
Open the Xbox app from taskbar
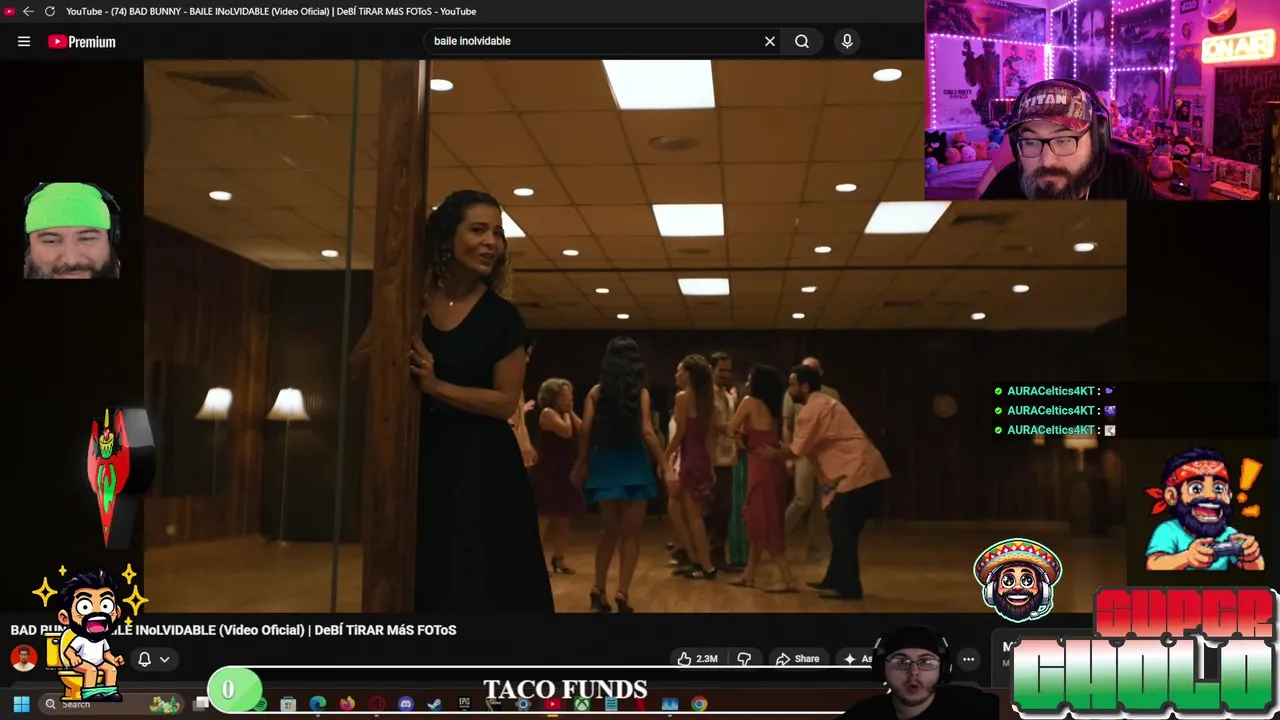click(x=582, y=705)
